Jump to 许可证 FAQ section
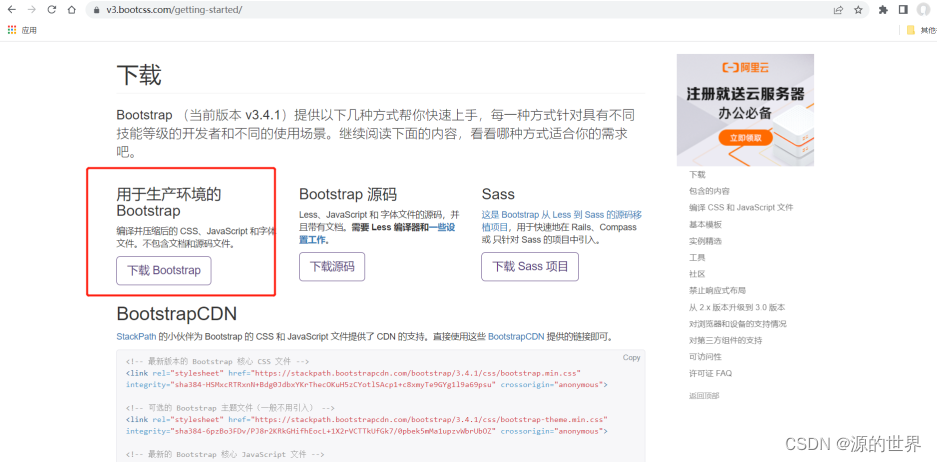 click(710, 374)
